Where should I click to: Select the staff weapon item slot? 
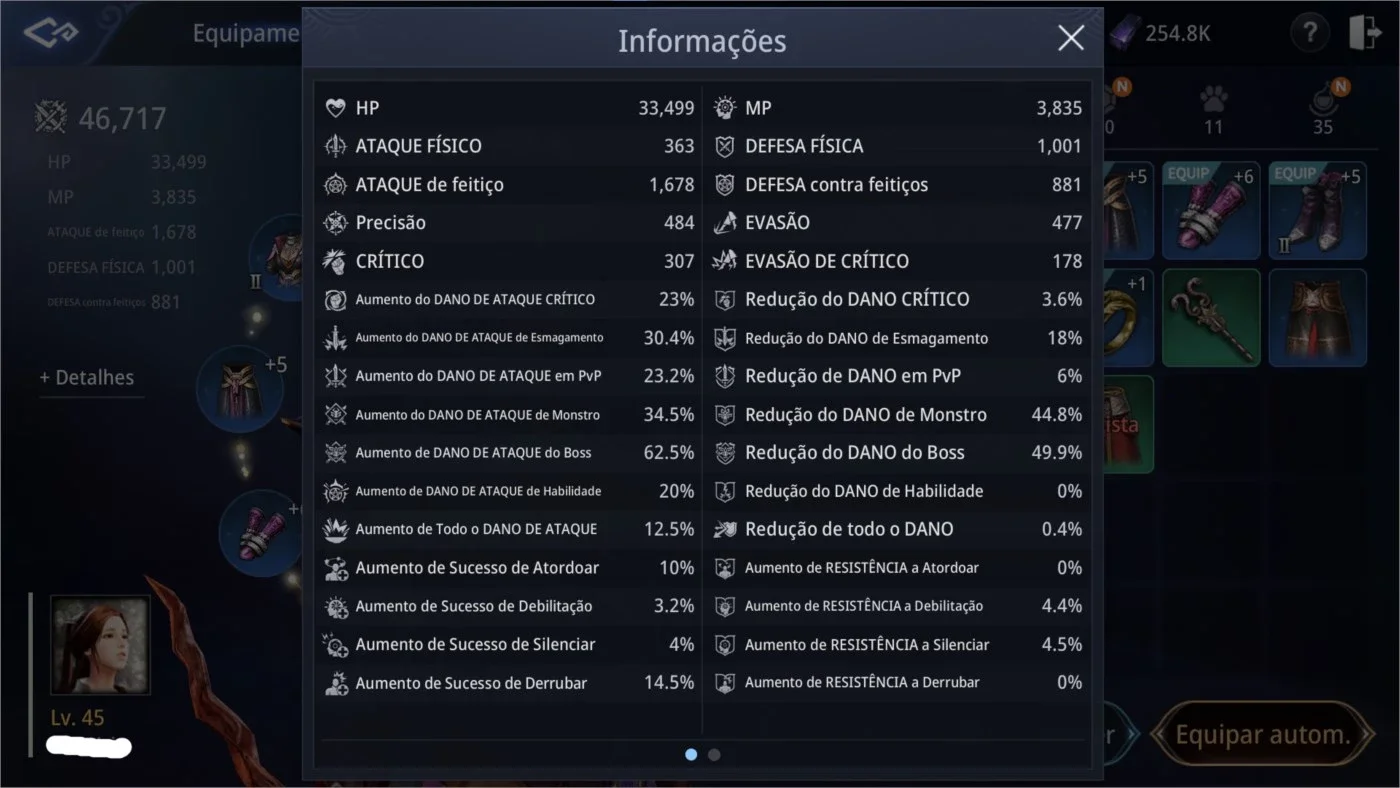(x=1210, y=318)
